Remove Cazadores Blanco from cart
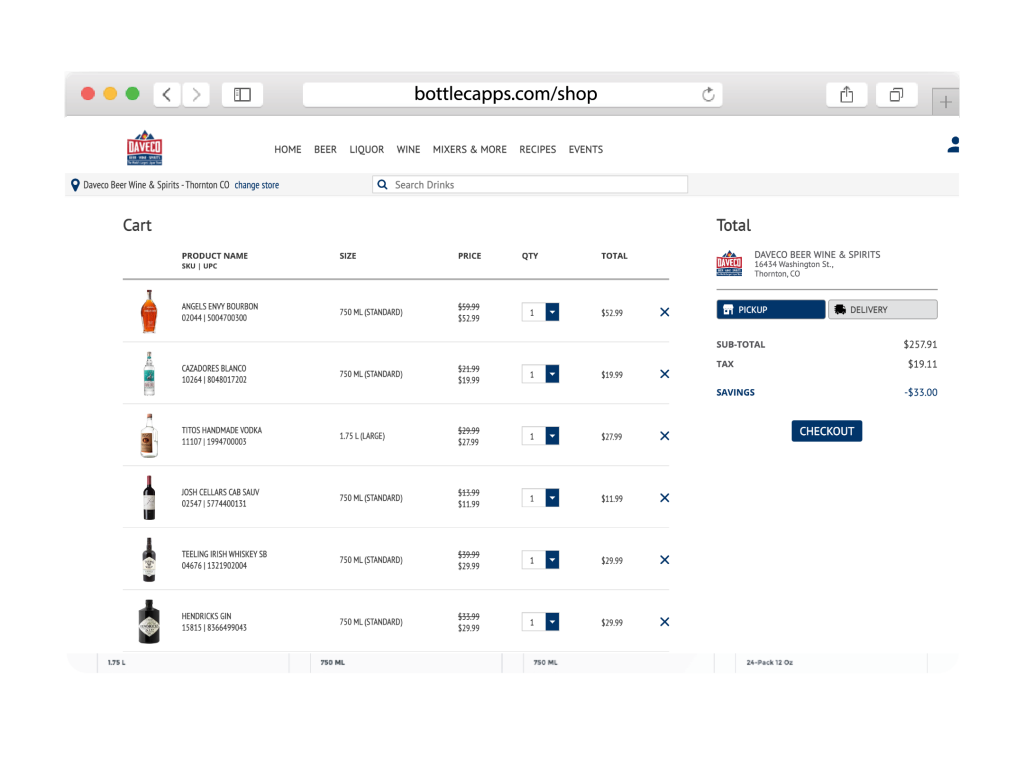The height and width of the screenshot is (759, 1024). click(664, 374)
